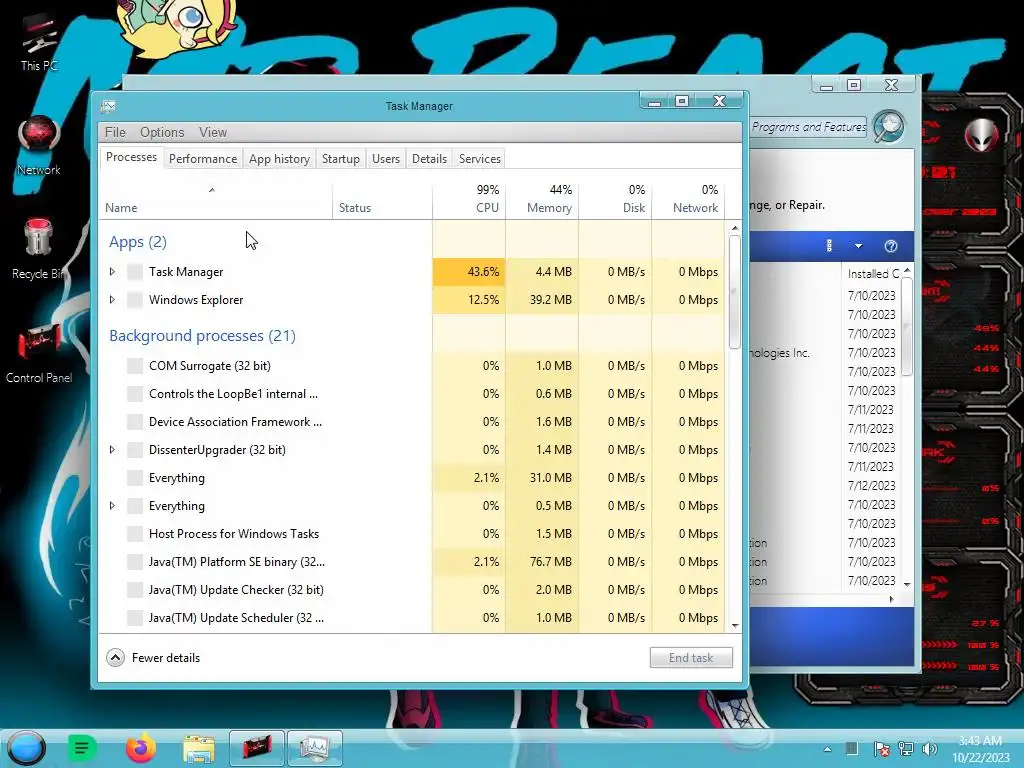The height and width of the screenshot is (768, 1024).
Task: Switch to the Performance tab
Action: tap(203, 159)
